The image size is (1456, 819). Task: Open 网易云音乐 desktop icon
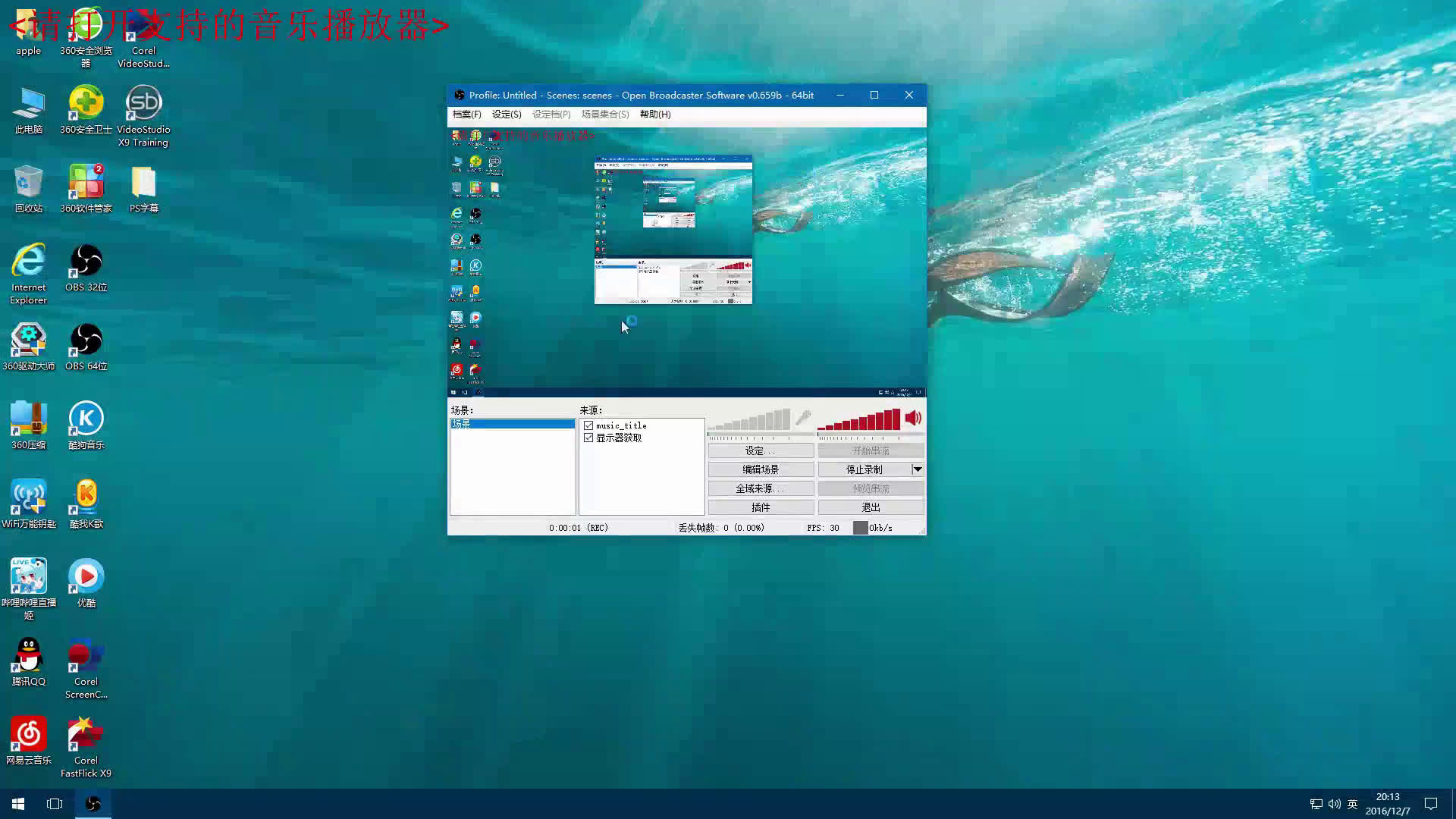pos(28,735)
